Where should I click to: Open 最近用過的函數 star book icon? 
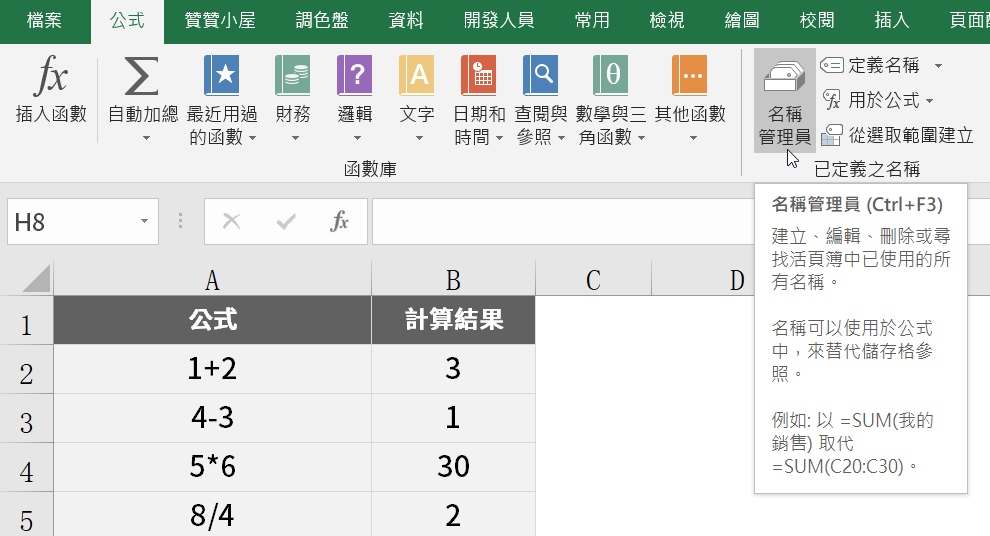221,75
